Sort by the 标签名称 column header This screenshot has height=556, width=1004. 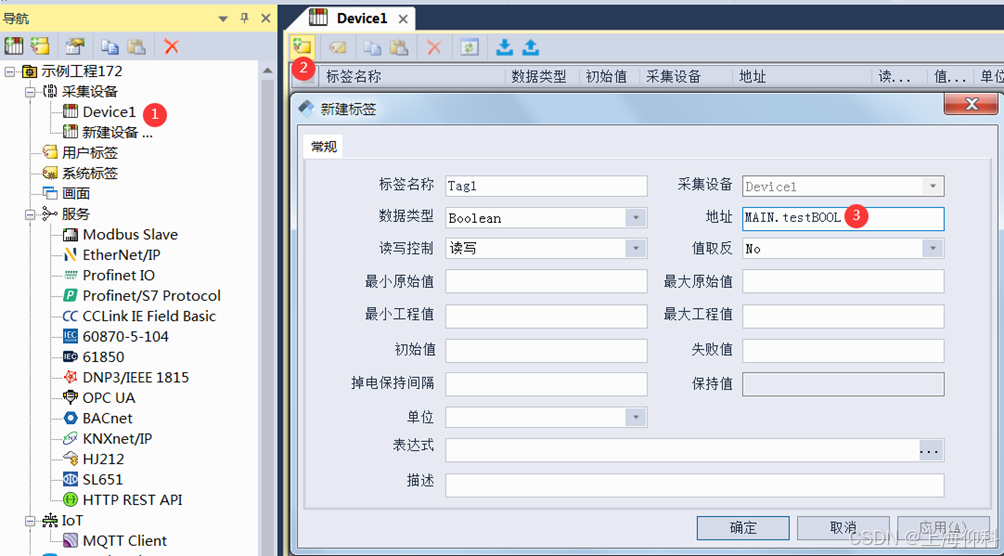[x=353, y=77]
